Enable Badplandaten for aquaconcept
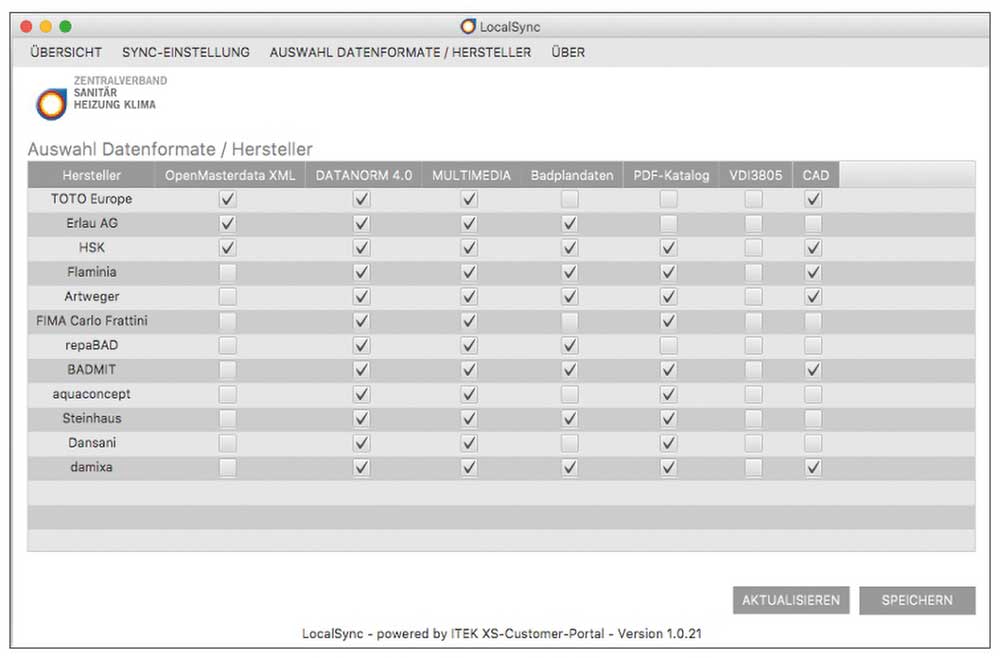Screen dimensions: 1000x658 570,394
